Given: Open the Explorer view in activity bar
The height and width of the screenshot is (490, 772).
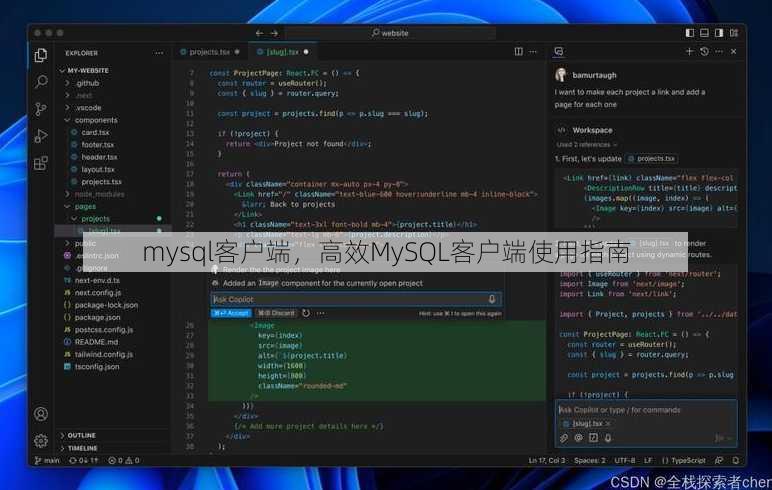Looking at the screenshot, I should (41, 55).
